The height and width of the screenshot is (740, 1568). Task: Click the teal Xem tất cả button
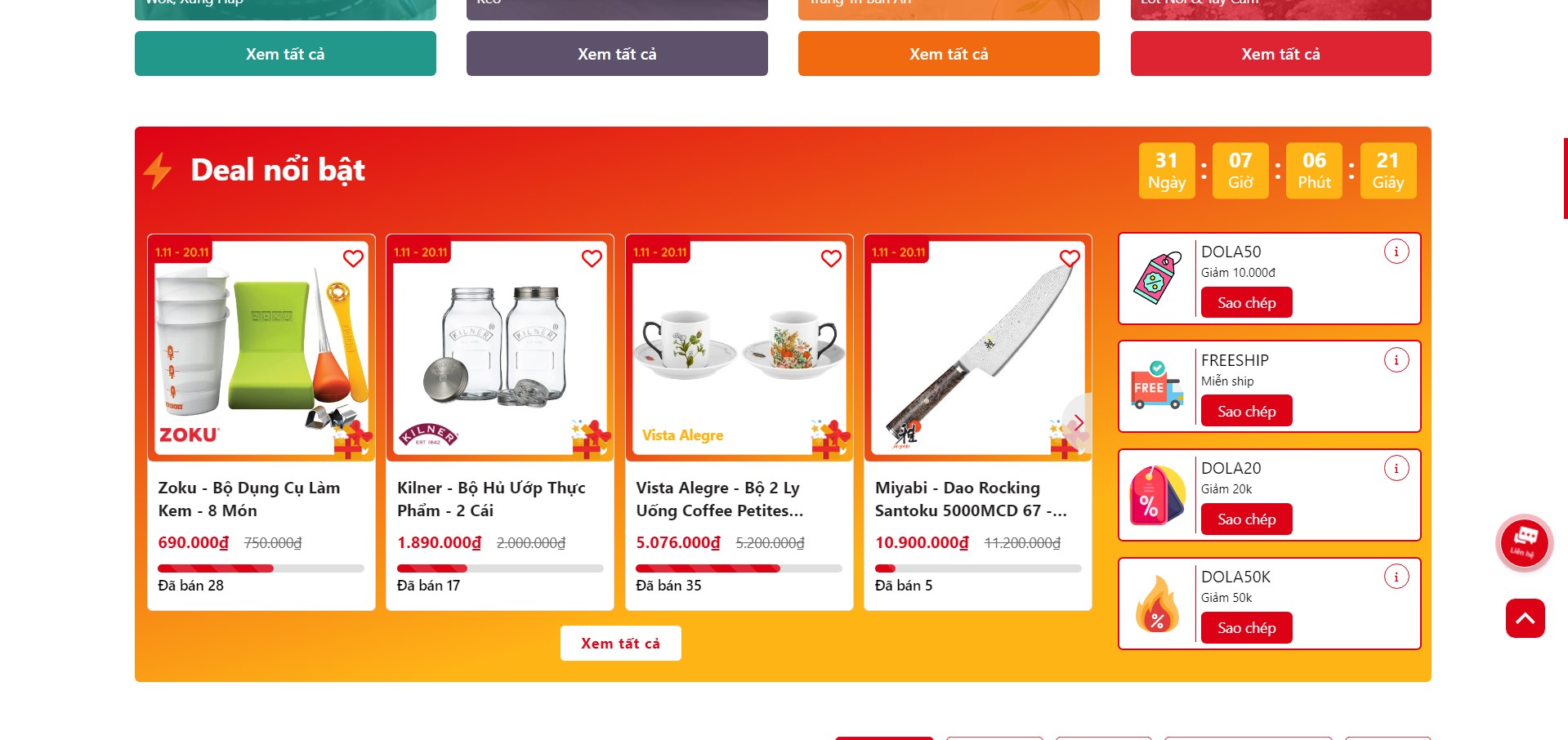pos(285,54)
